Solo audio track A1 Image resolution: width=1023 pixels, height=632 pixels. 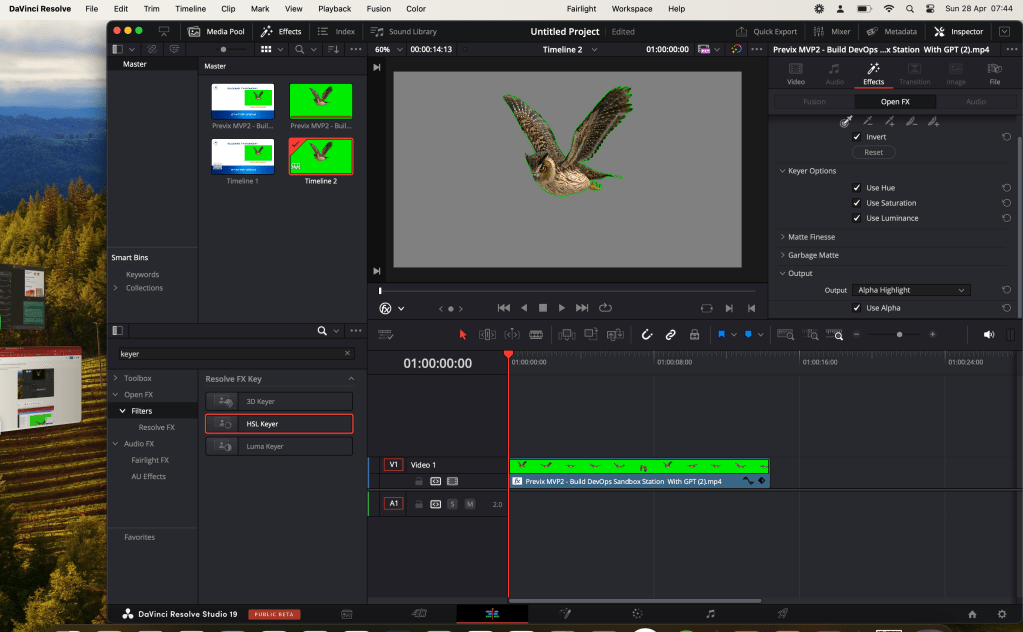point(452,504)
